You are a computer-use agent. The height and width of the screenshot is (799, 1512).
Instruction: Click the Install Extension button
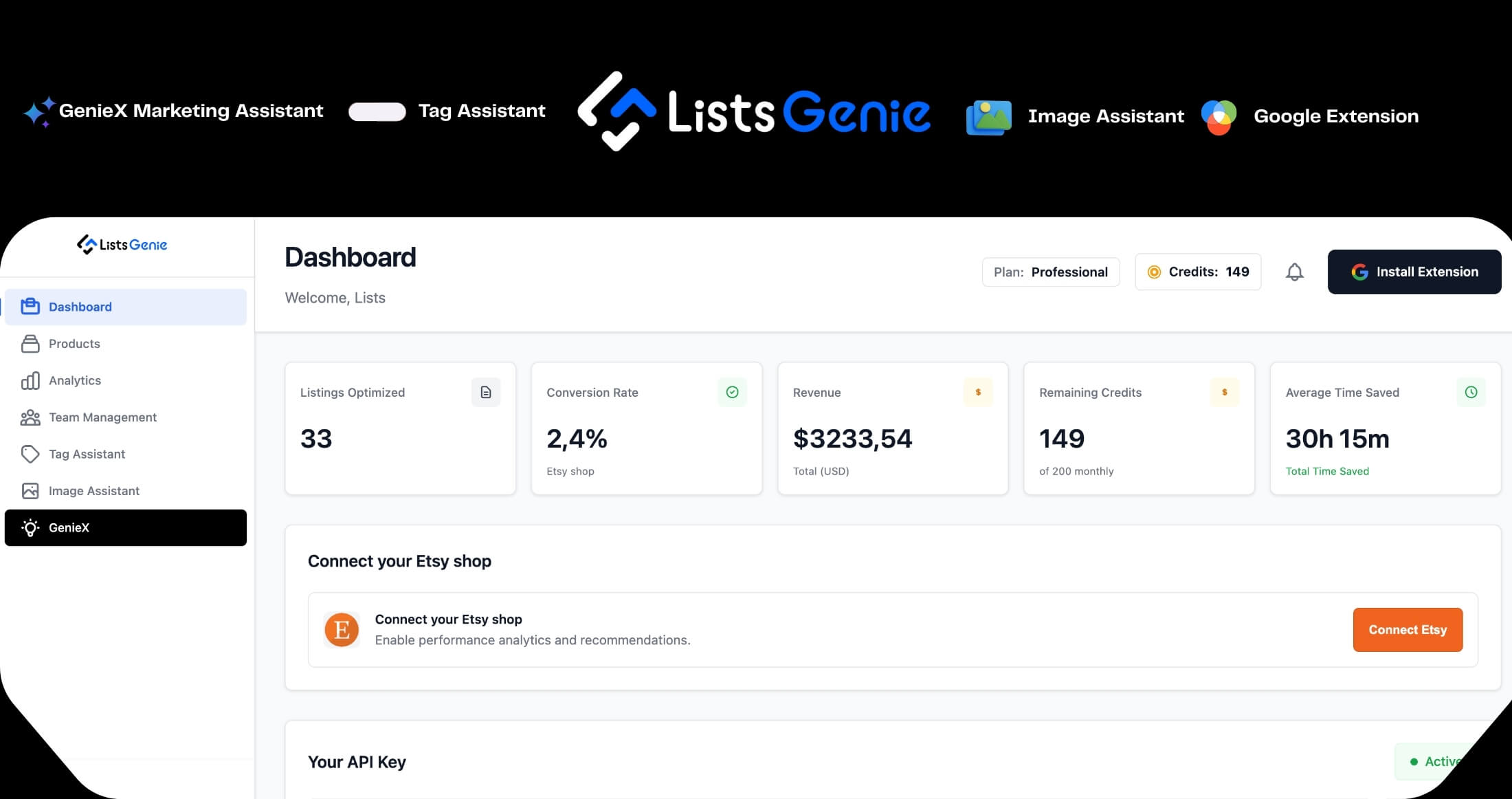(x=1414, y=272)
